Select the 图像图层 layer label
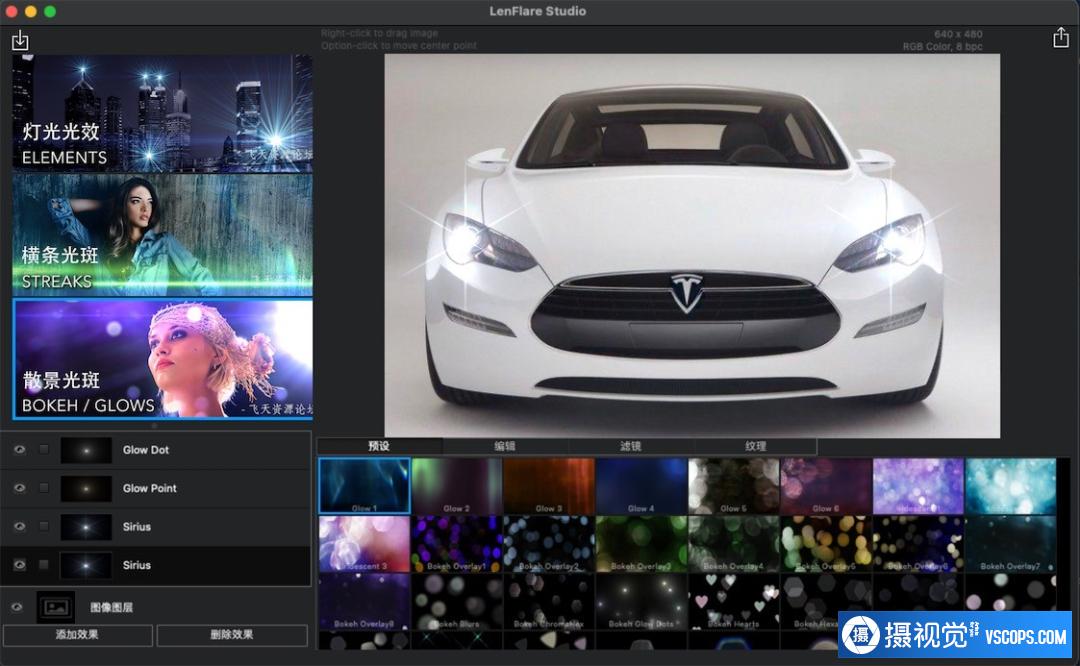 point(112,607)
